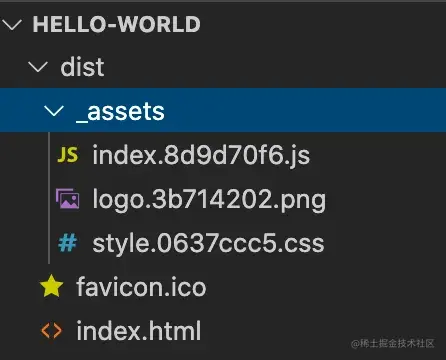Click the blue hash CSS file icon
446x360 pixels.
[x=68, y=243]
